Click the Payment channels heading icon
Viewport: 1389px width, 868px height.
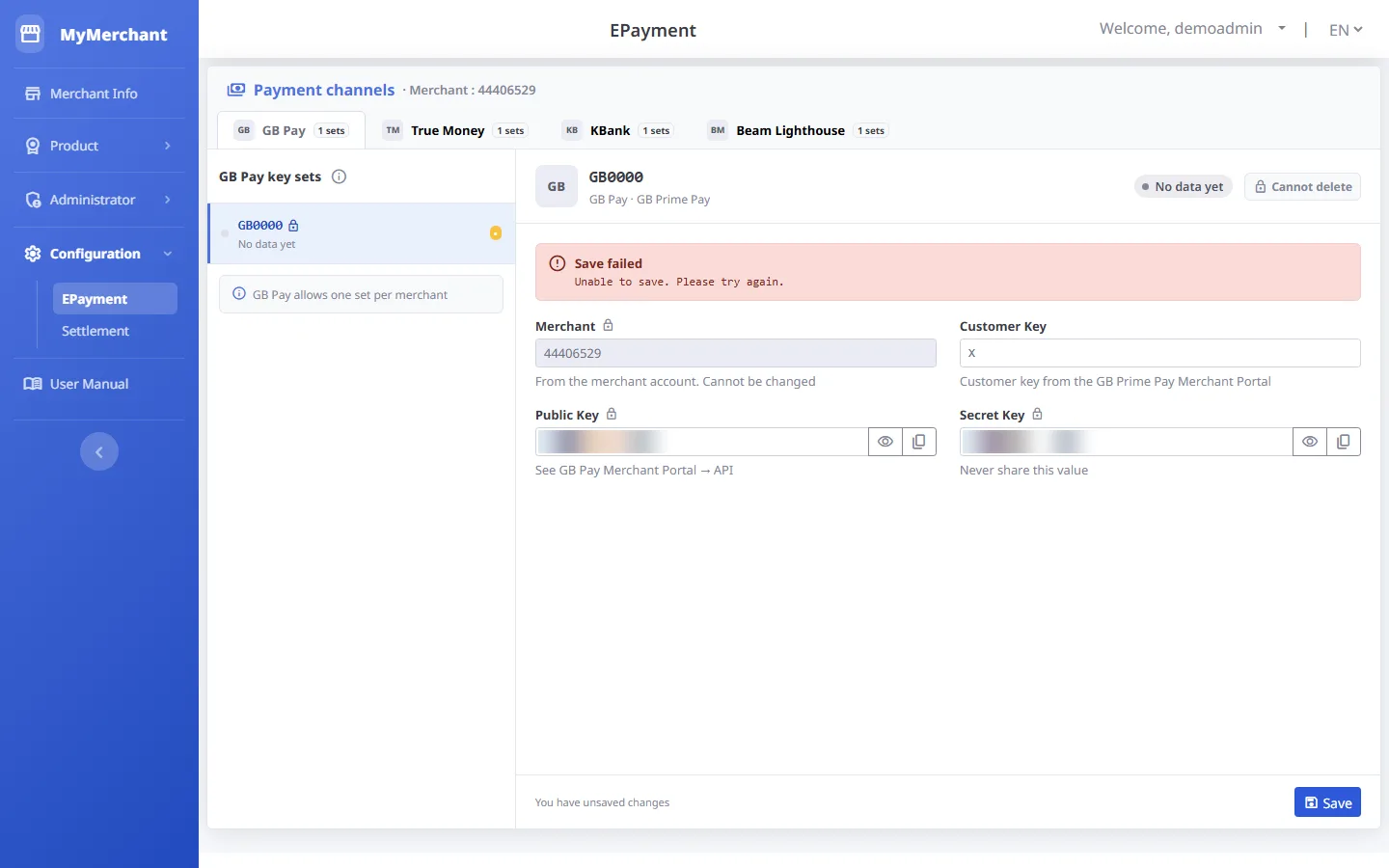[x=236, y=90]
